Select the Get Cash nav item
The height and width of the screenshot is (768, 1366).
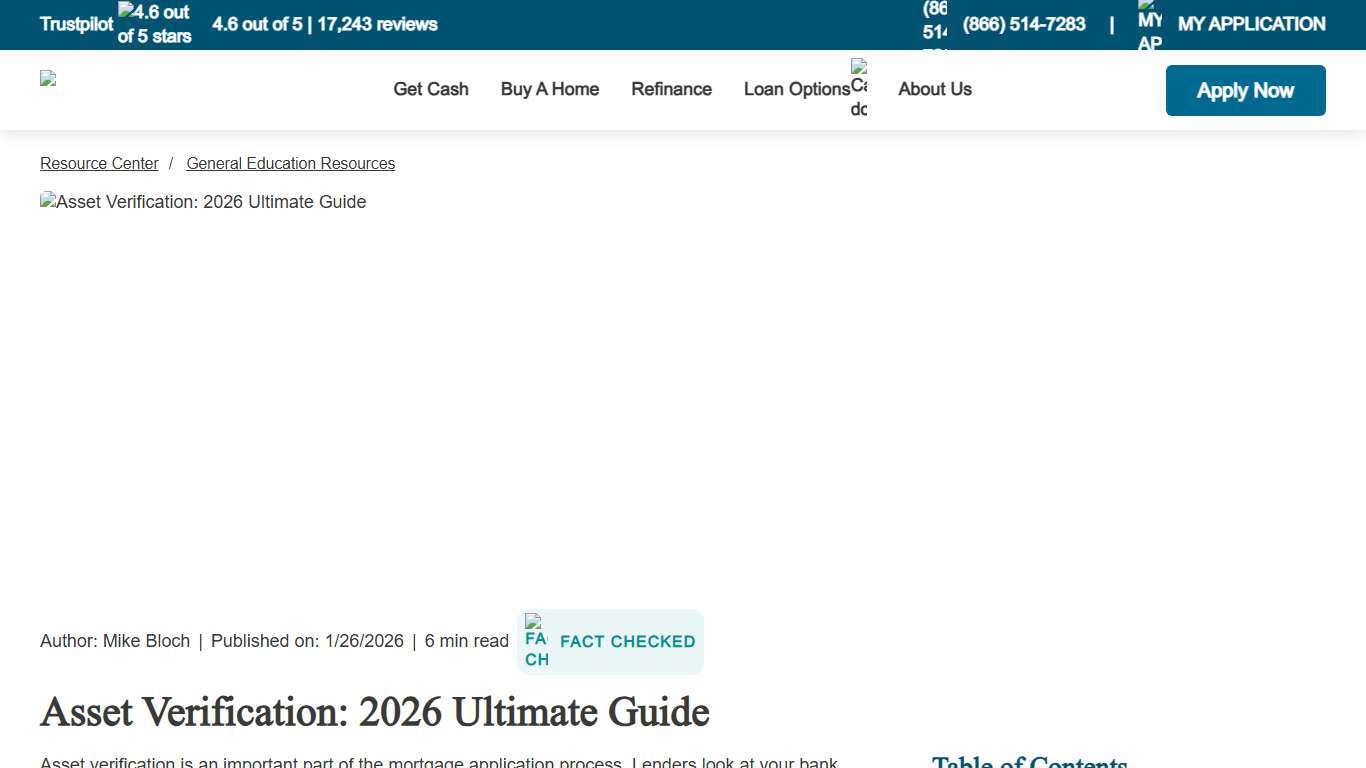click(x=430, y=89)
